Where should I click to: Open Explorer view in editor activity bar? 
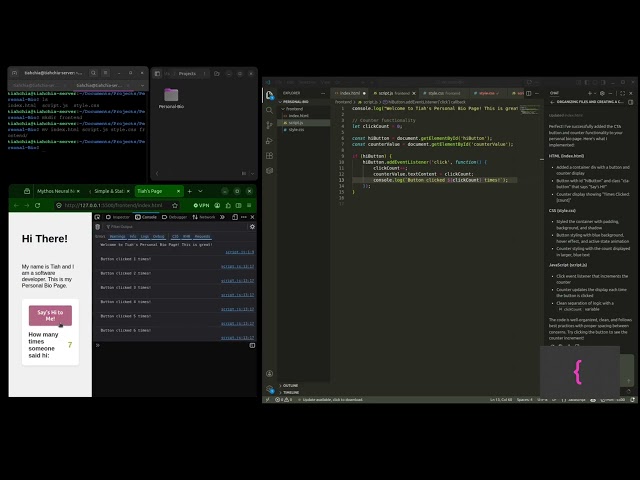(x=269, y=95)
